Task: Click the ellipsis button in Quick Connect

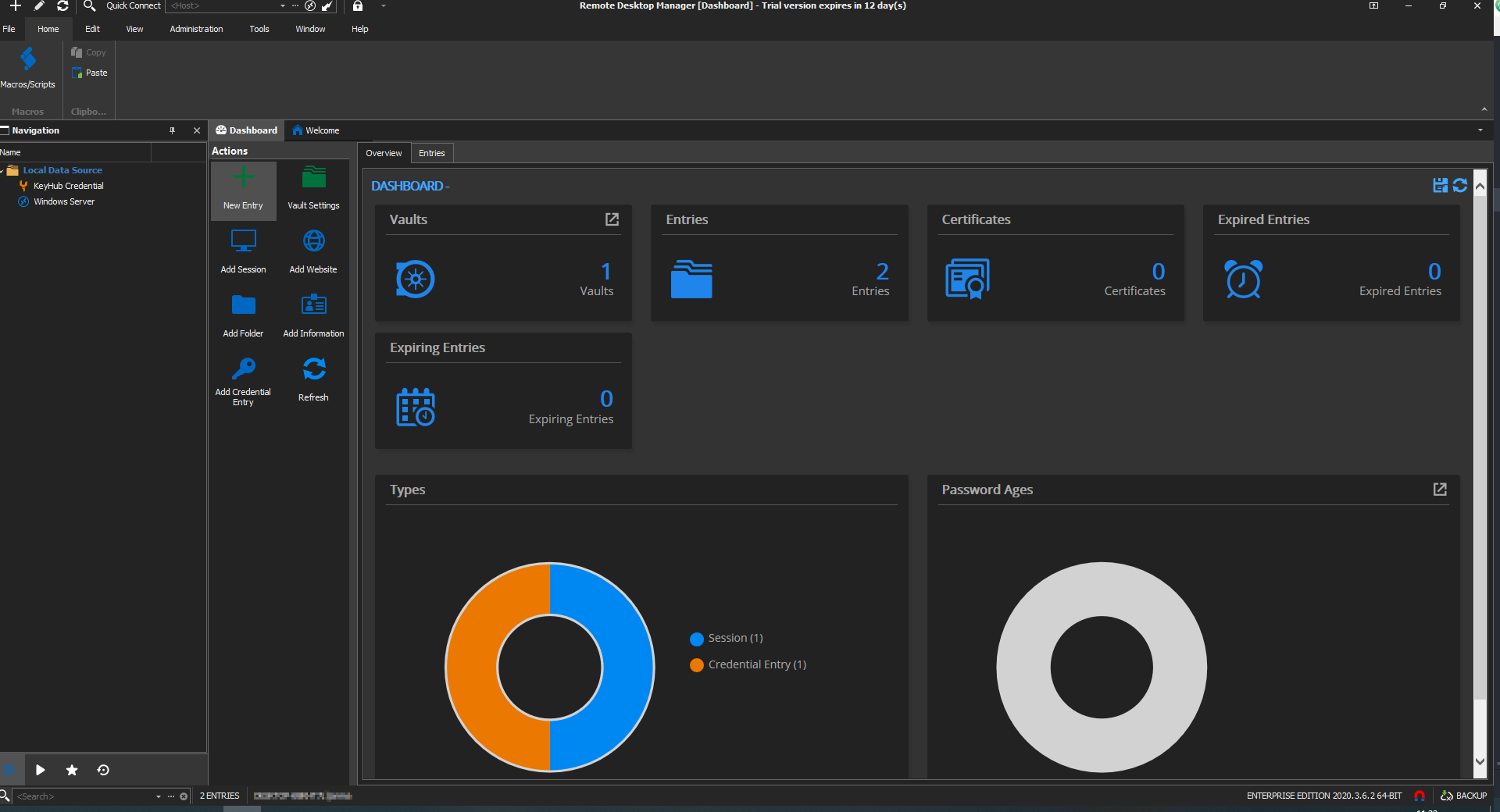Action: (295, 5)
